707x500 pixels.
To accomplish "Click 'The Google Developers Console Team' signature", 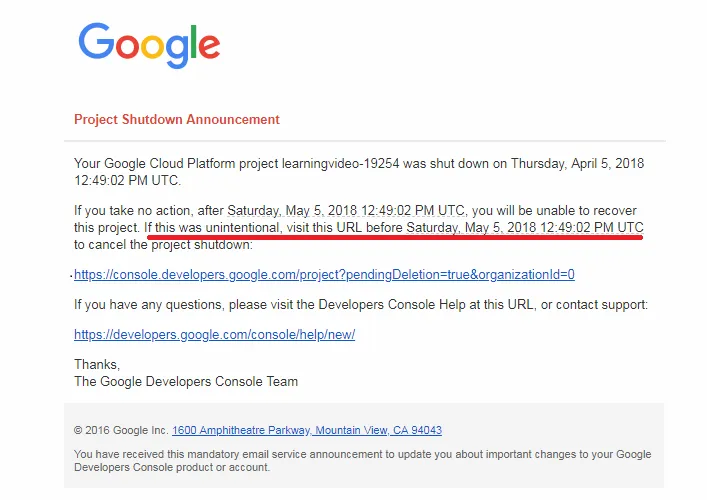I will (186, 381).
